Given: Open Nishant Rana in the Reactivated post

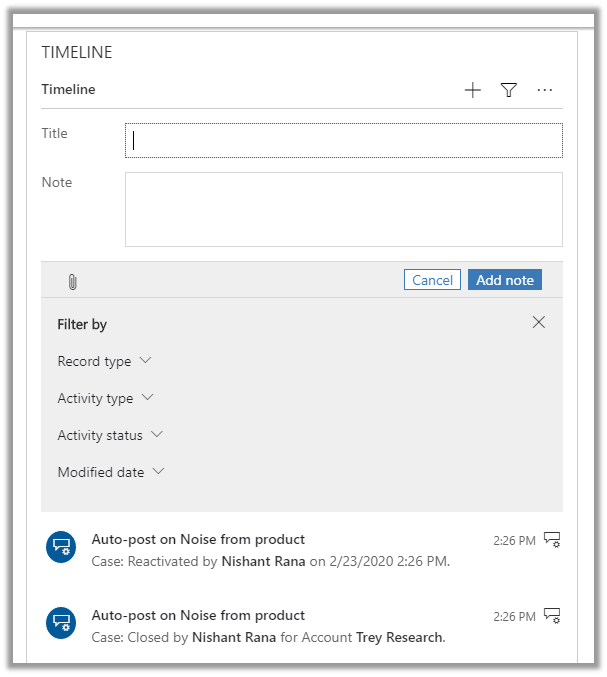Looking at the screenshot, I should (x=263, y=561).
